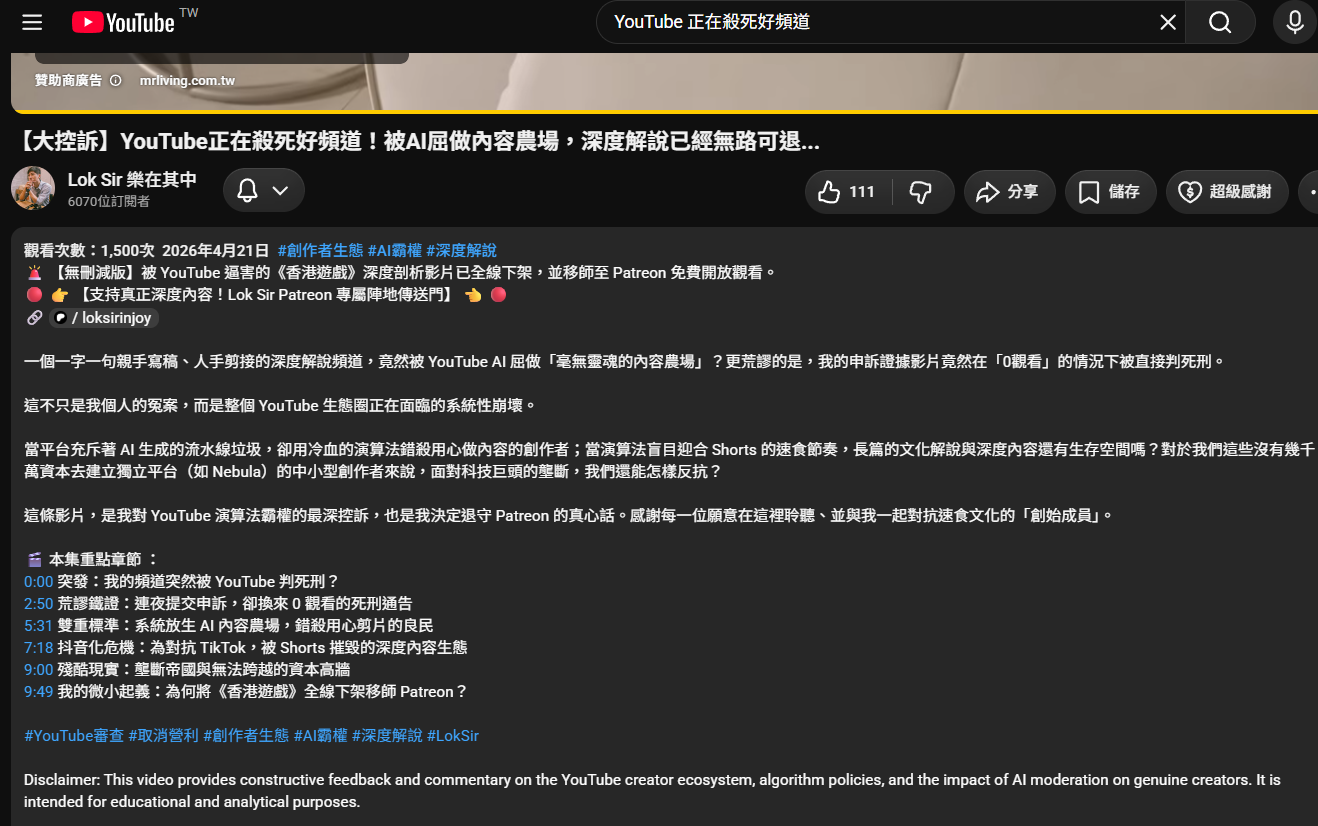Click chapter title starting '荒謬鐵證'

click(x=235, y=603)
